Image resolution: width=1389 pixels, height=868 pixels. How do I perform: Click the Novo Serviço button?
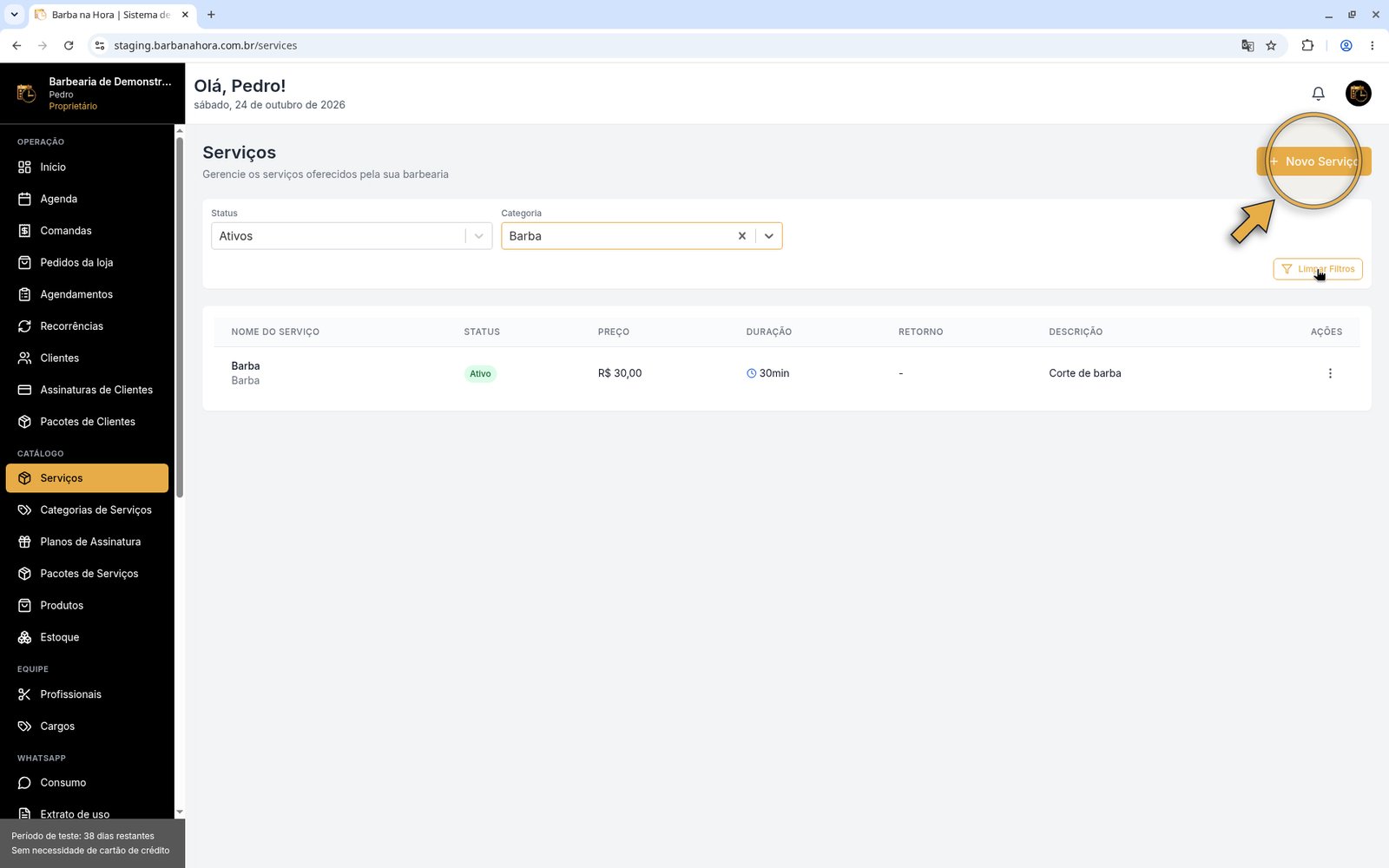coord(1313,161)
